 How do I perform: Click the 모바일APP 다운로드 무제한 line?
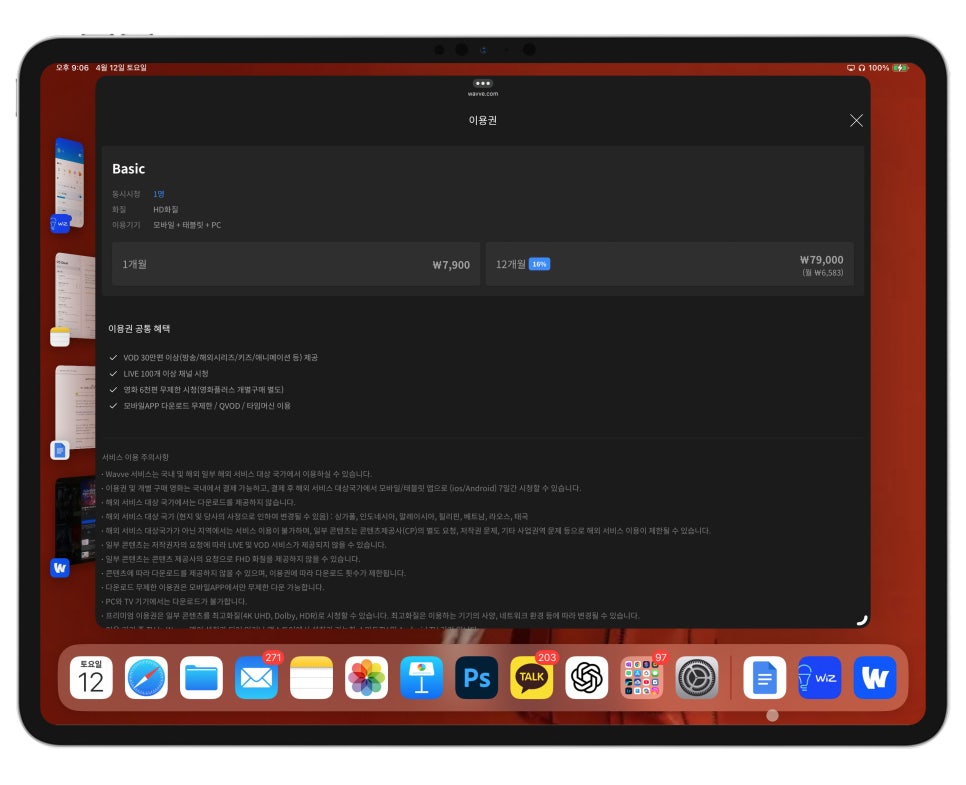206,405
